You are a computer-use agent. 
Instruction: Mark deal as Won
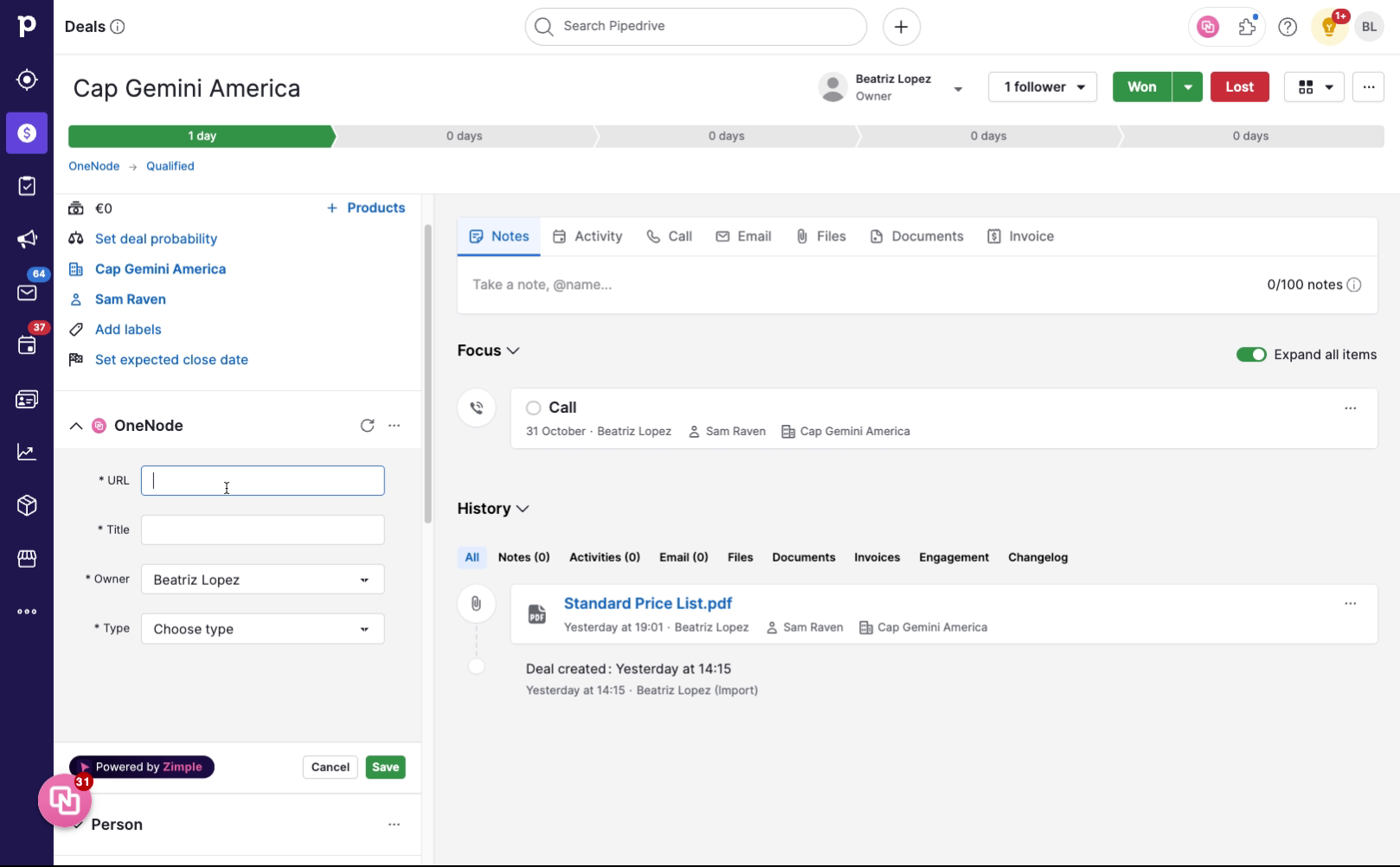tap(1141, 87)
